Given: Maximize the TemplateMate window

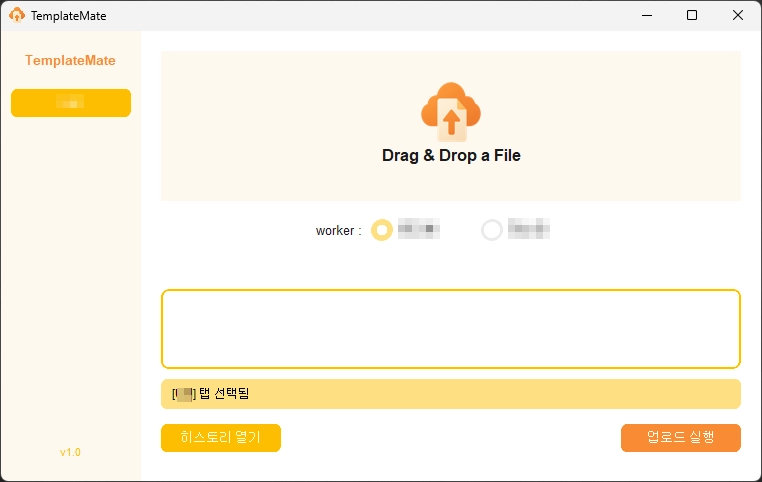Looking at the screenshot, I should (692, 15).
